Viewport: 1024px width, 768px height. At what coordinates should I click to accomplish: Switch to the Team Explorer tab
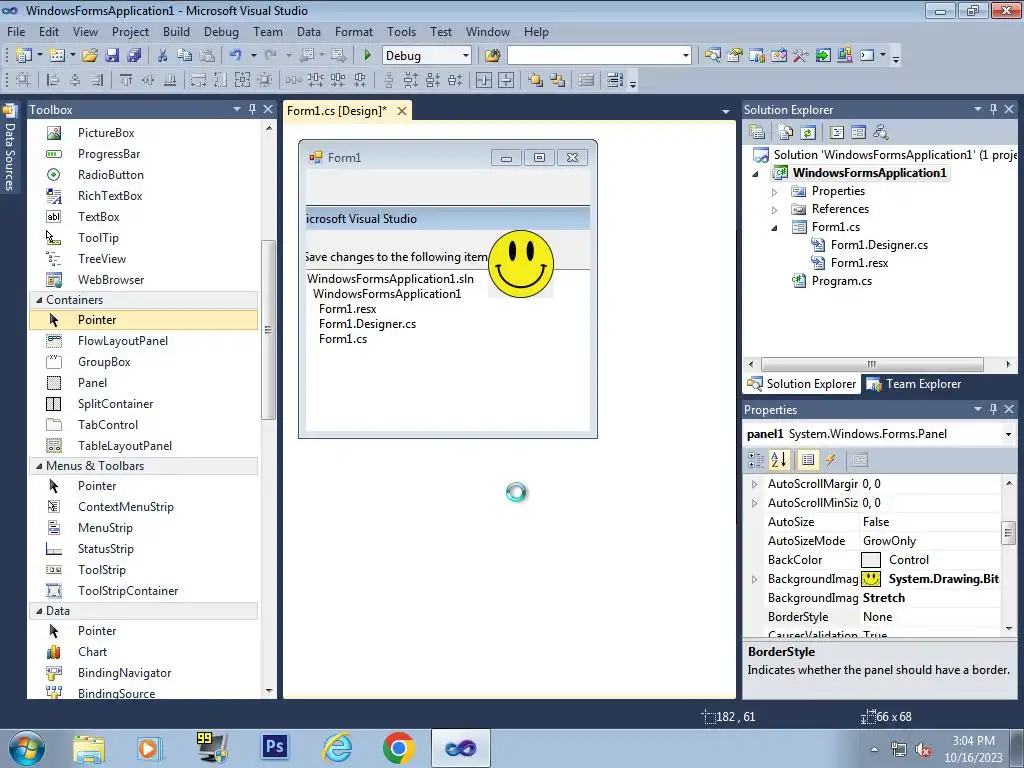[x=914, y=384]
